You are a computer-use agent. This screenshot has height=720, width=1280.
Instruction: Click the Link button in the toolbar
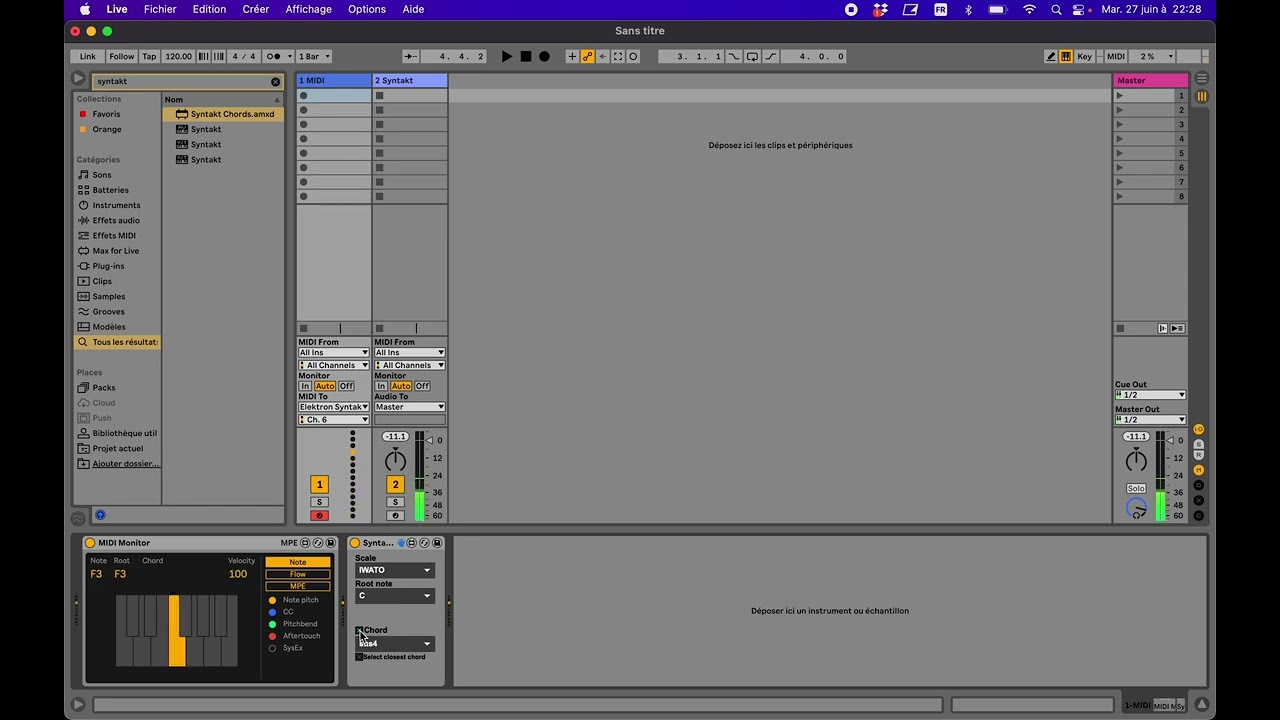click(x=88, y=57)
